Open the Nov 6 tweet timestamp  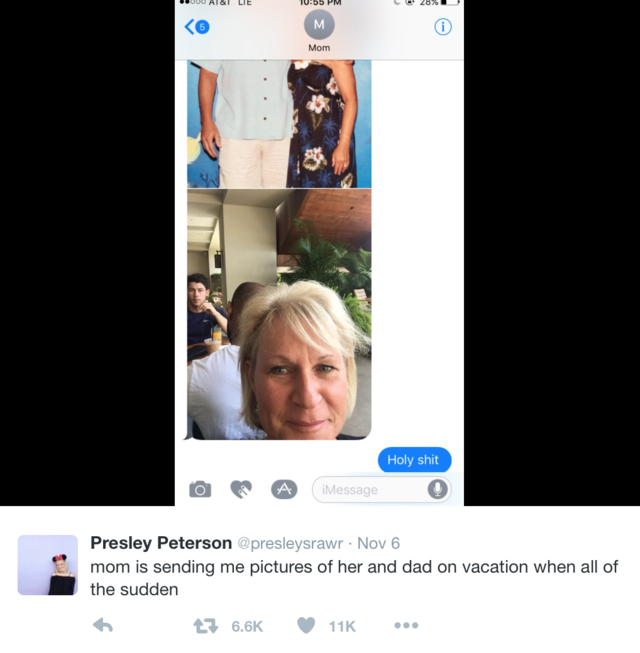(379, 543)
